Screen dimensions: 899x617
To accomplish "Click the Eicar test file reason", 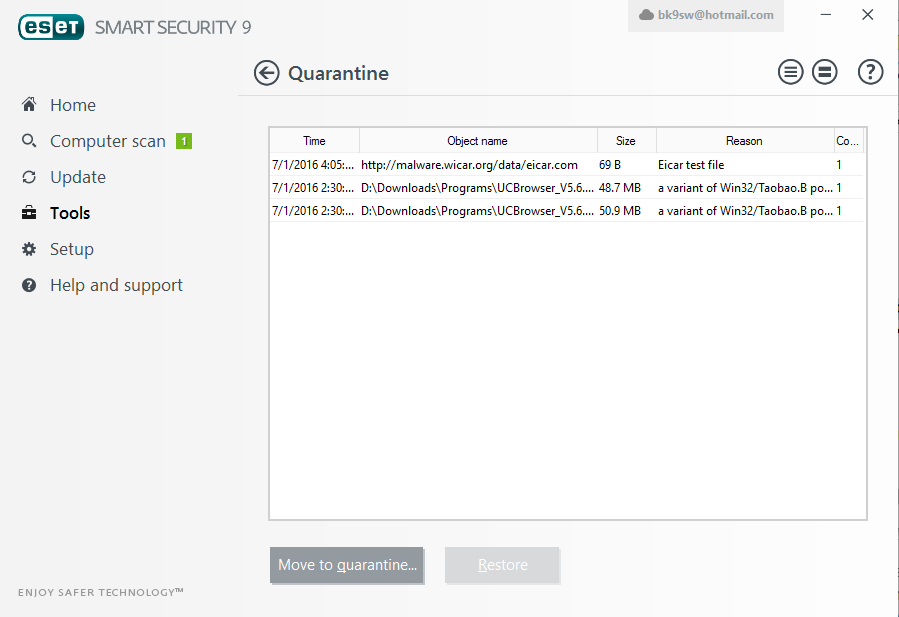I will pos(691,165).
